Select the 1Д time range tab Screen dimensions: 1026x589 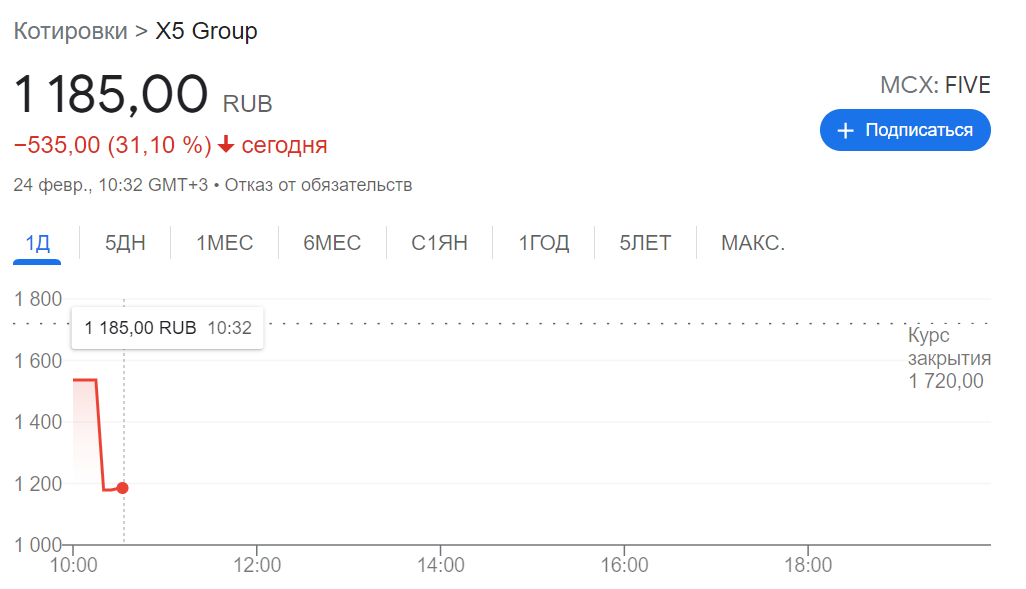(x=37, y=243)
